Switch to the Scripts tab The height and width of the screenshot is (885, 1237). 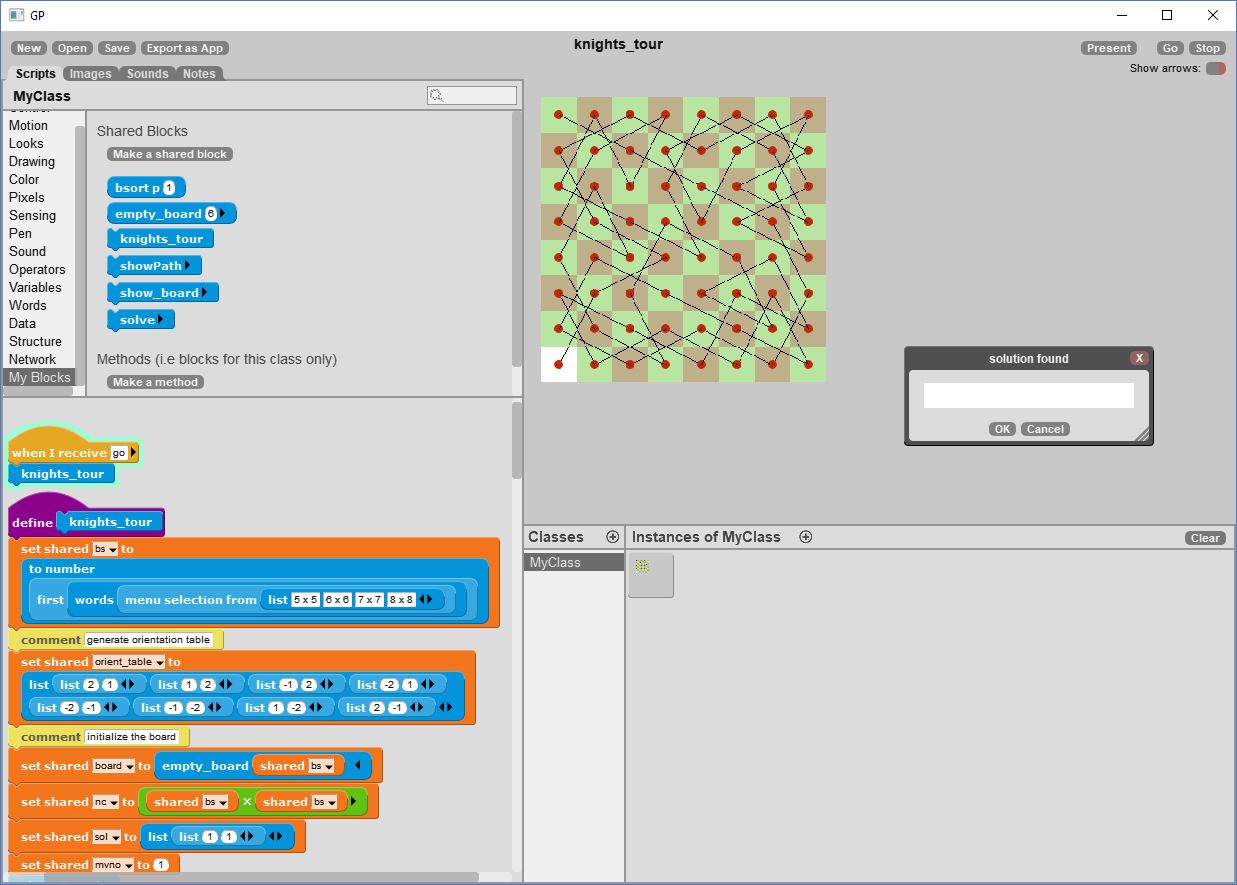point(35,74)
